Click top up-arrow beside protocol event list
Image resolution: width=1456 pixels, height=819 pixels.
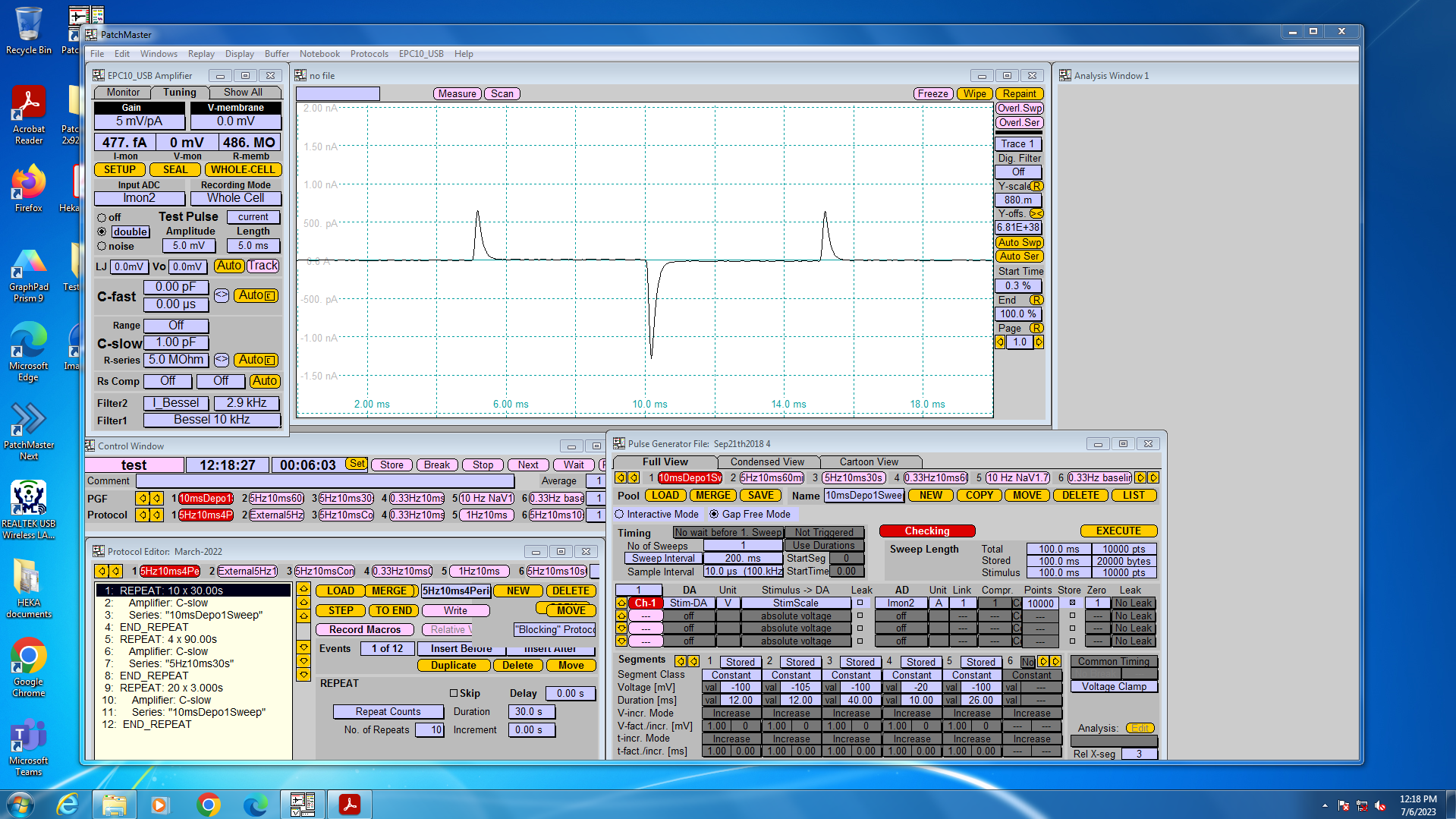click(x=303, y=589)
